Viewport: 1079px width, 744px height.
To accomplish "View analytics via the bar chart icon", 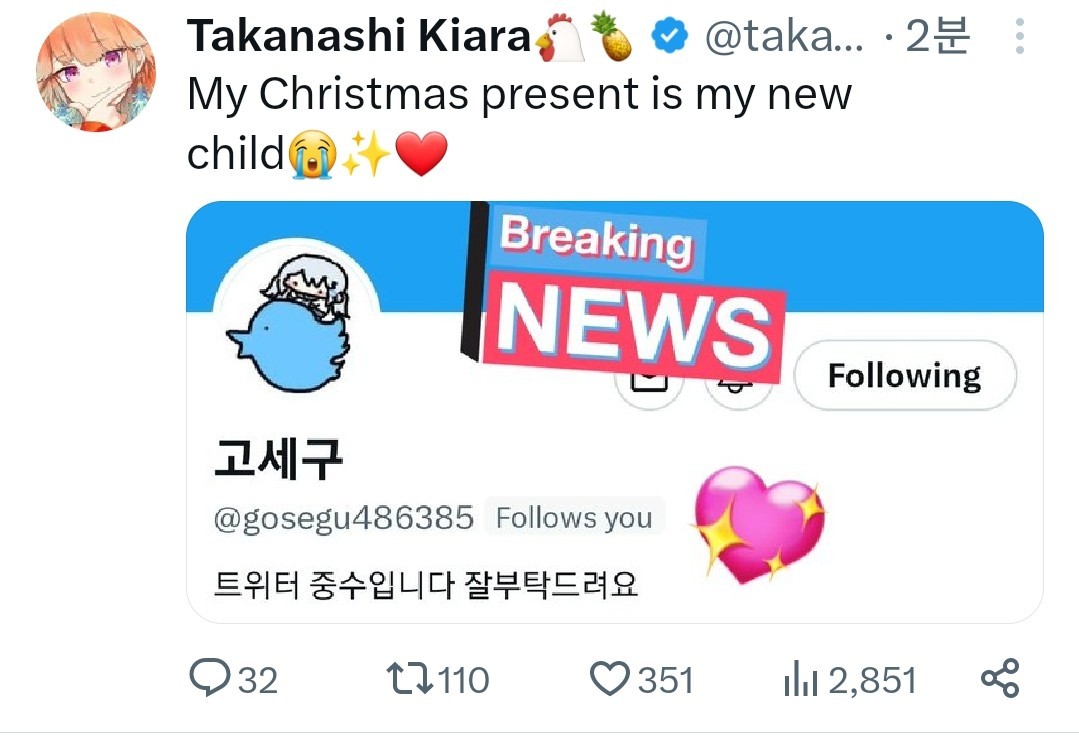I will click(800, 677).
